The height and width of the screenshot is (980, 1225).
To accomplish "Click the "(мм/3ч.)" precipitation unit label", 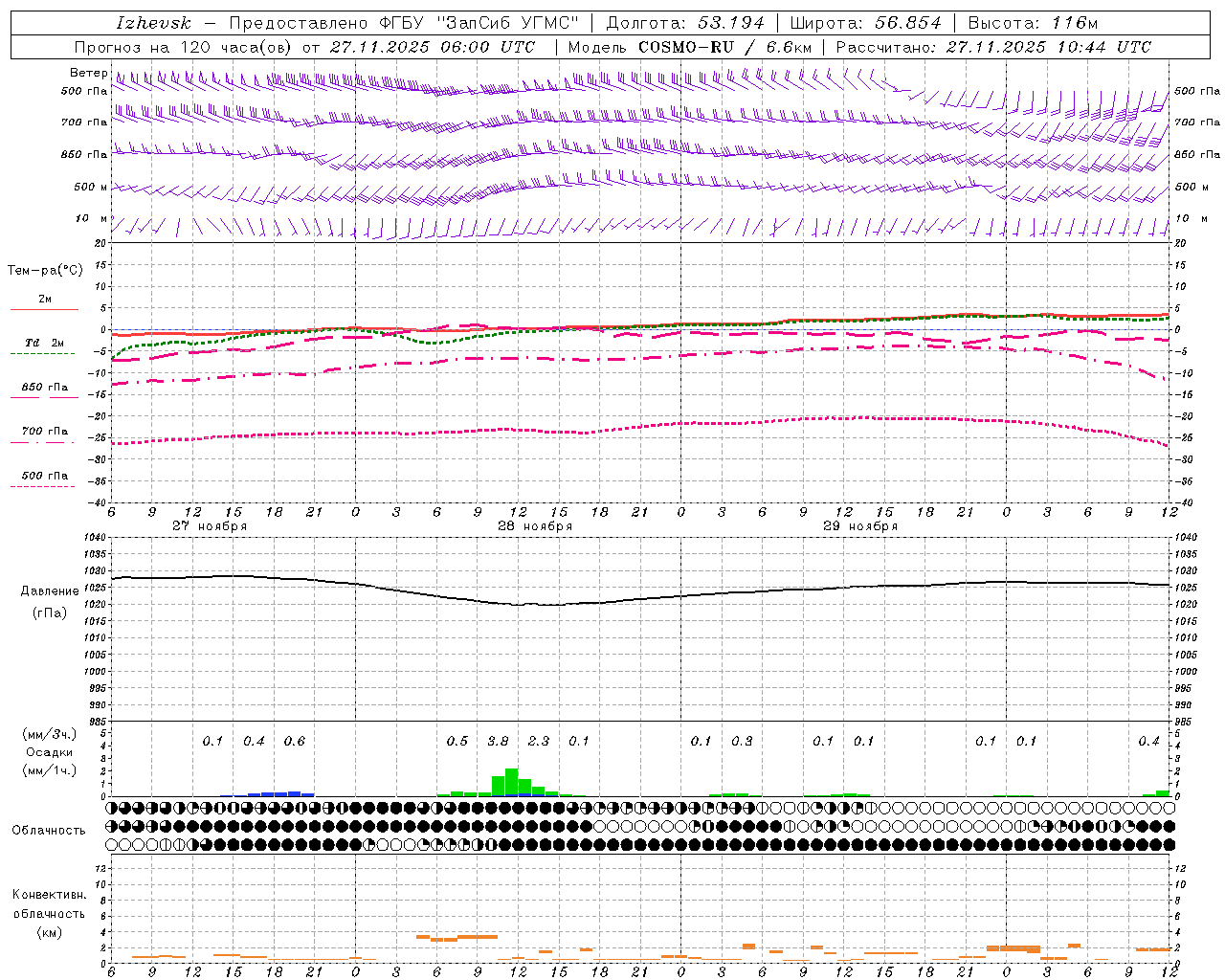I will [x=49, y=734].
